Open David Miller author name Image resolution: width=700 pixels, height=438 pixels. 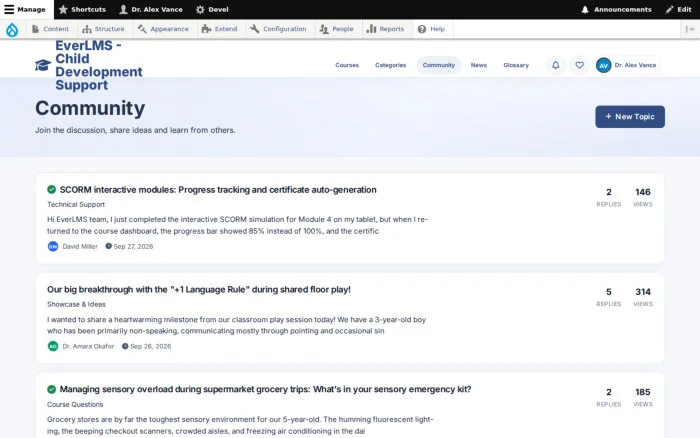click(x=80, y=246)
